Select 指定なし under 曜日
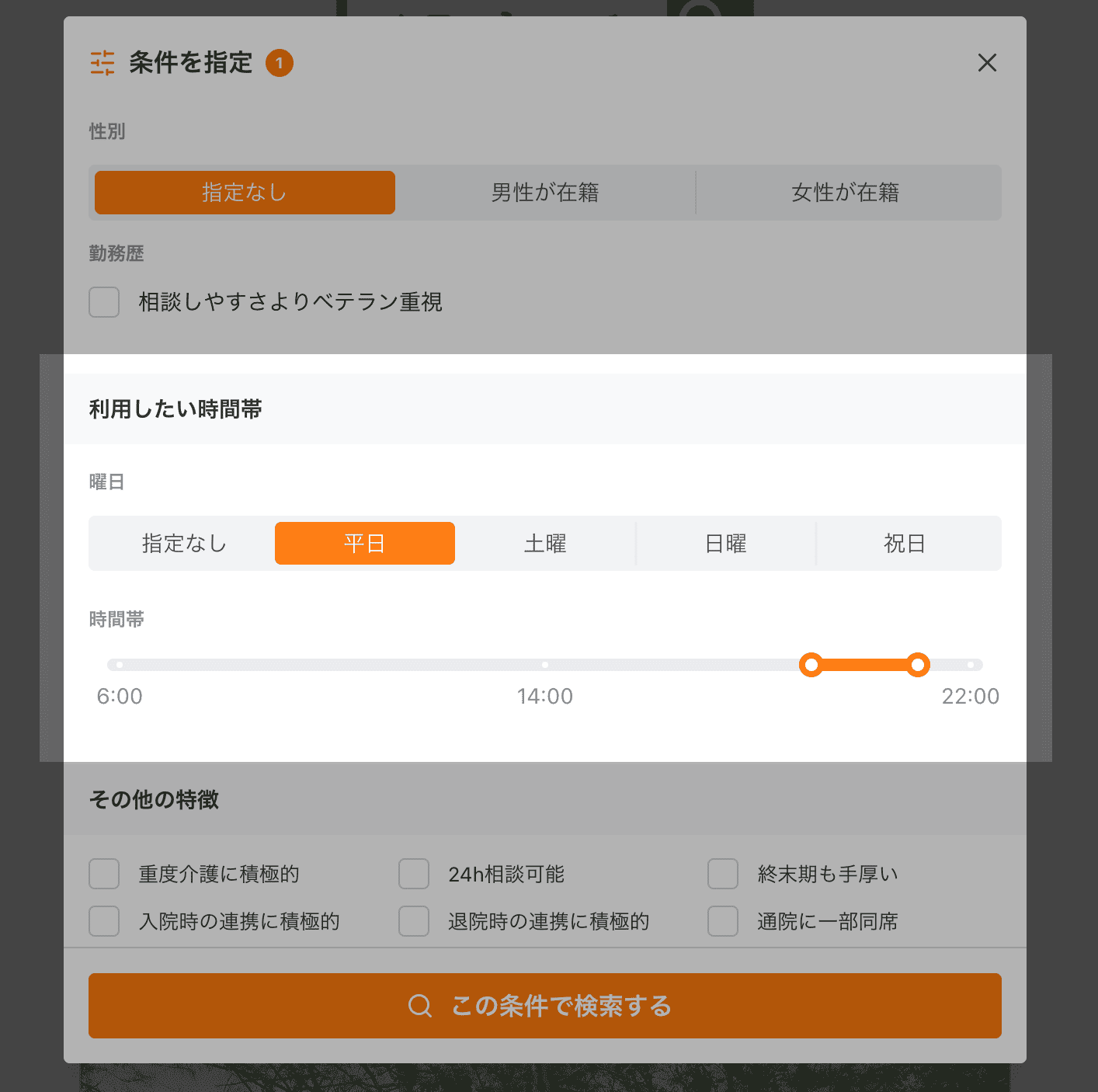Screen dimensions: 1098x1092 [185, 543]
